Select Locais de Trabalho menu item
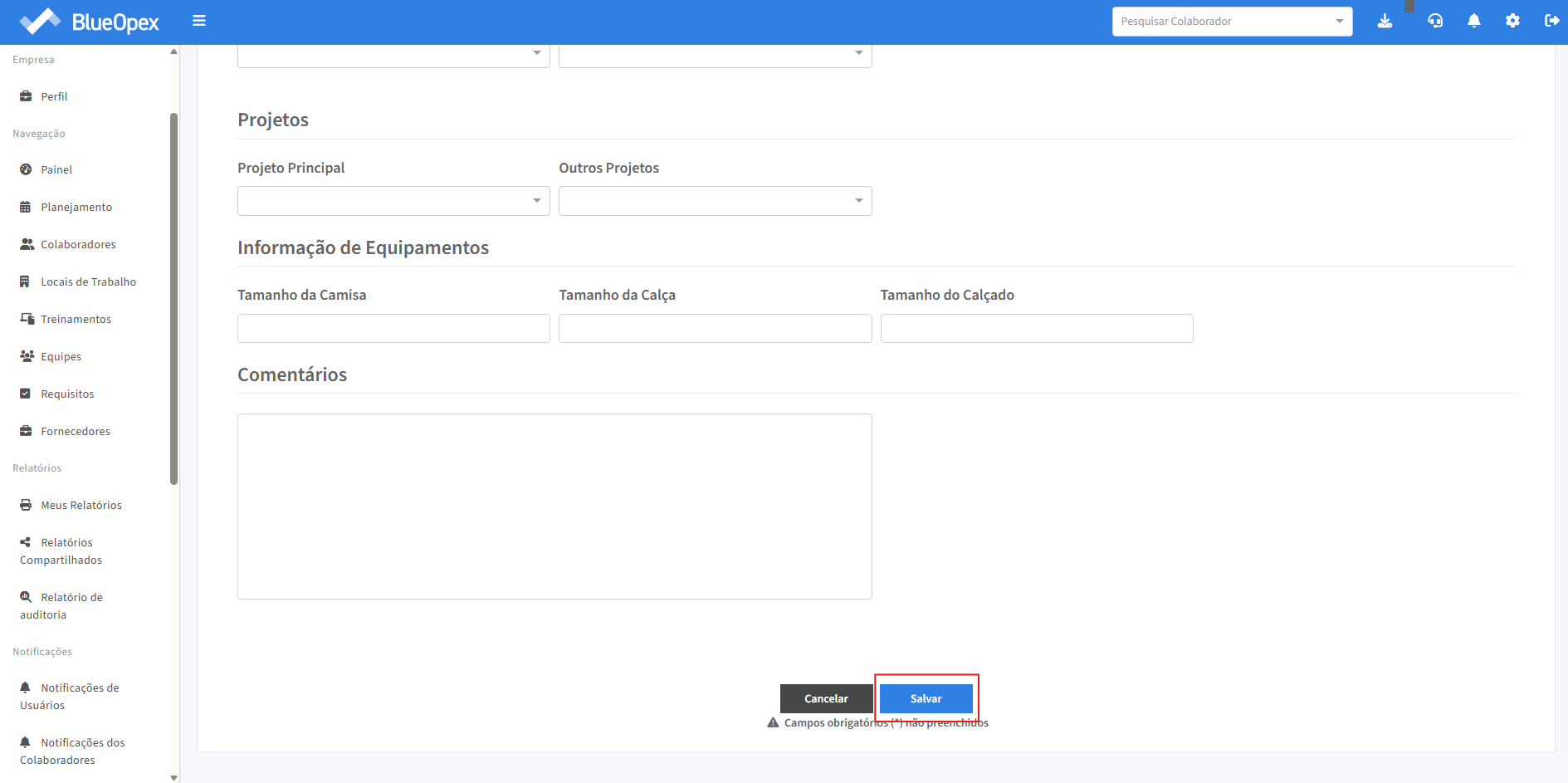Image resolution: width=1568 pixels, height=783 pixels. (88, 281)
